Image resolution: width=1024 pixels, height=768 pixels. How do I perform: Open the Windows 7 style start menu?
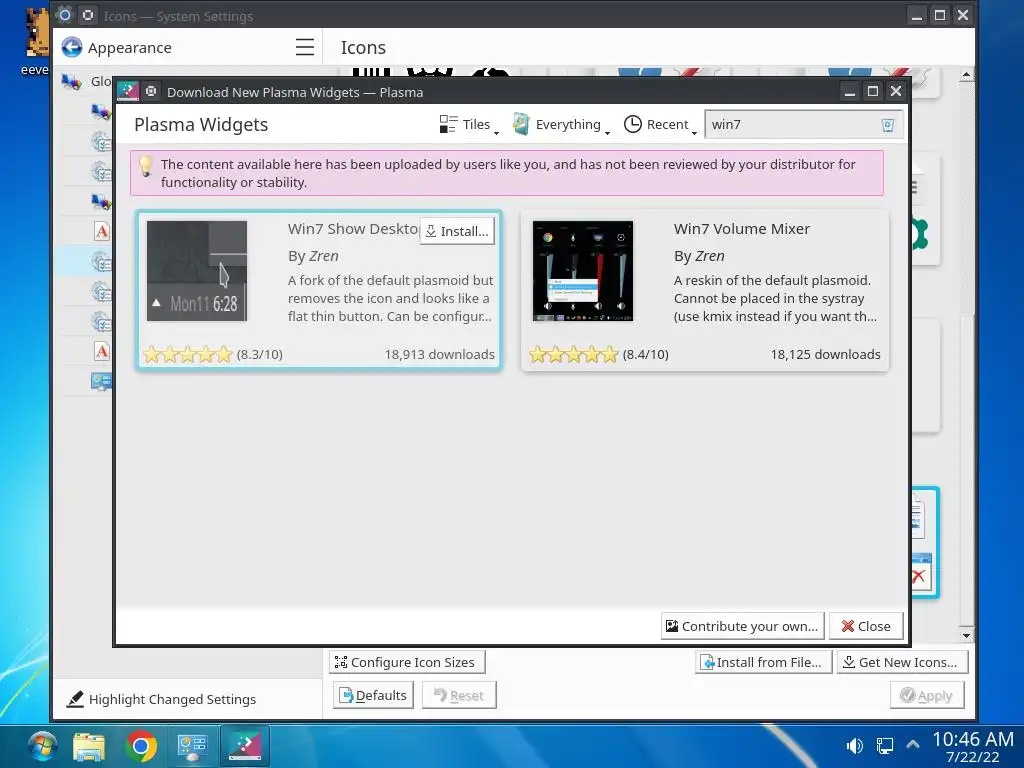(x=42, y=746)
